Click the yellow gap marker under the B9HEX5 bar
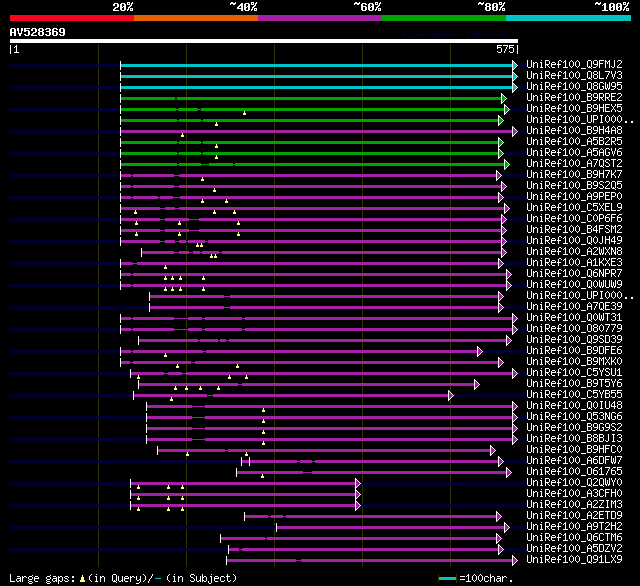 click(x=244, y=113)
